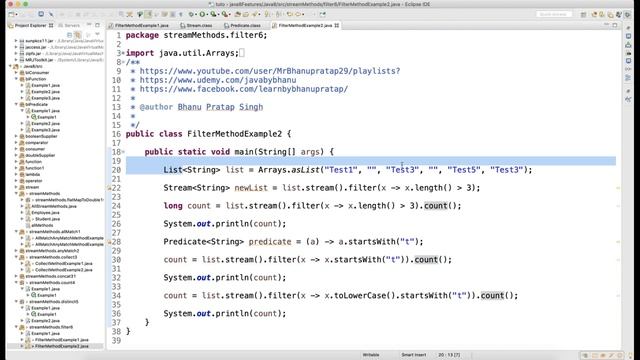640x360 pixels.
Task: Select the doubleSupplier package
Action: [37, 156]
